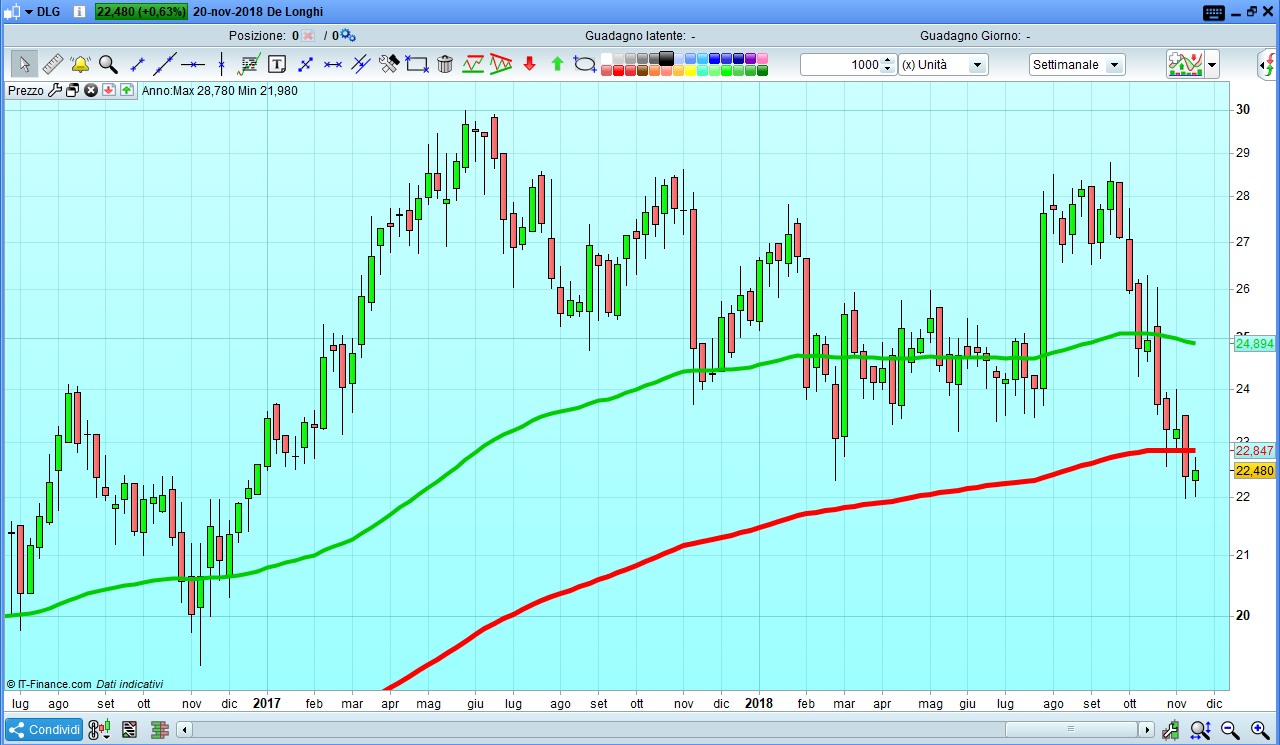This screenshot has height=745, width=1280.
Task: Open the instrument info icon beside DLG
Action: point(80,12)
